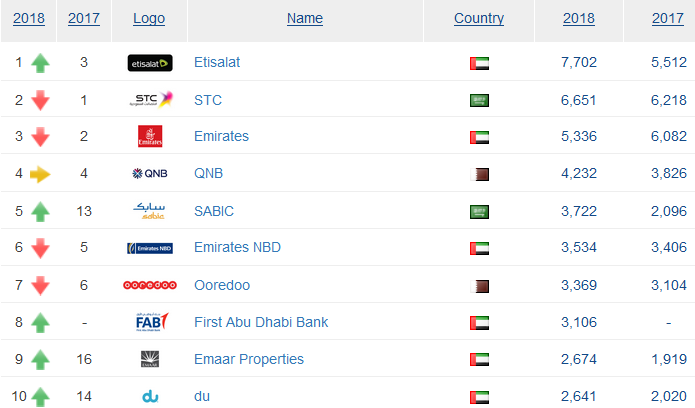Sort by the Country column header
Image resolution: width=695 pixels, height=408 pixels.
click(479, 18)
